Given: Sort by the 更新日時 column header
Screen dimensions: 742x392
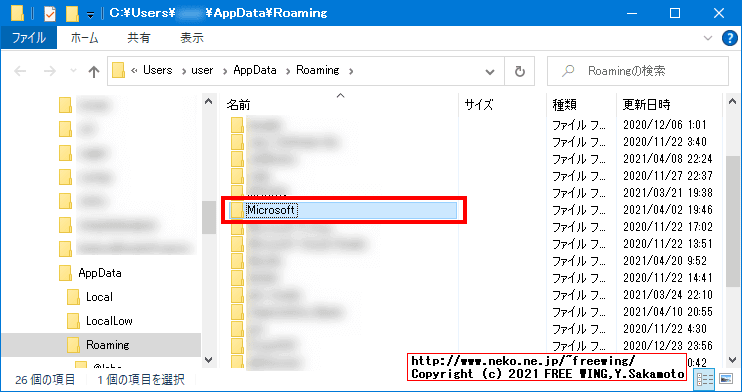Looking at the screenshot, I should pos(646,105).
